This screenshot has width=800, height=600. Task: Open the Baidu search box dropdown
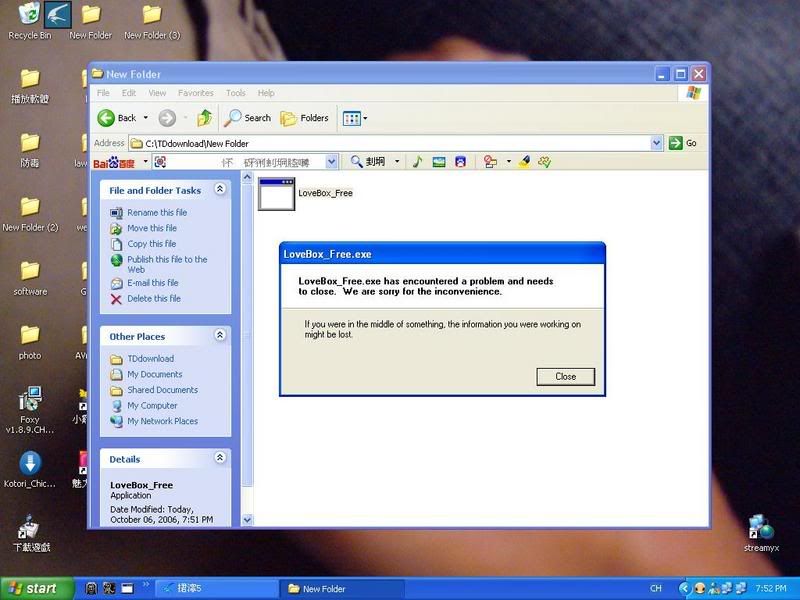pyautogui.click(x=332, y=162)
